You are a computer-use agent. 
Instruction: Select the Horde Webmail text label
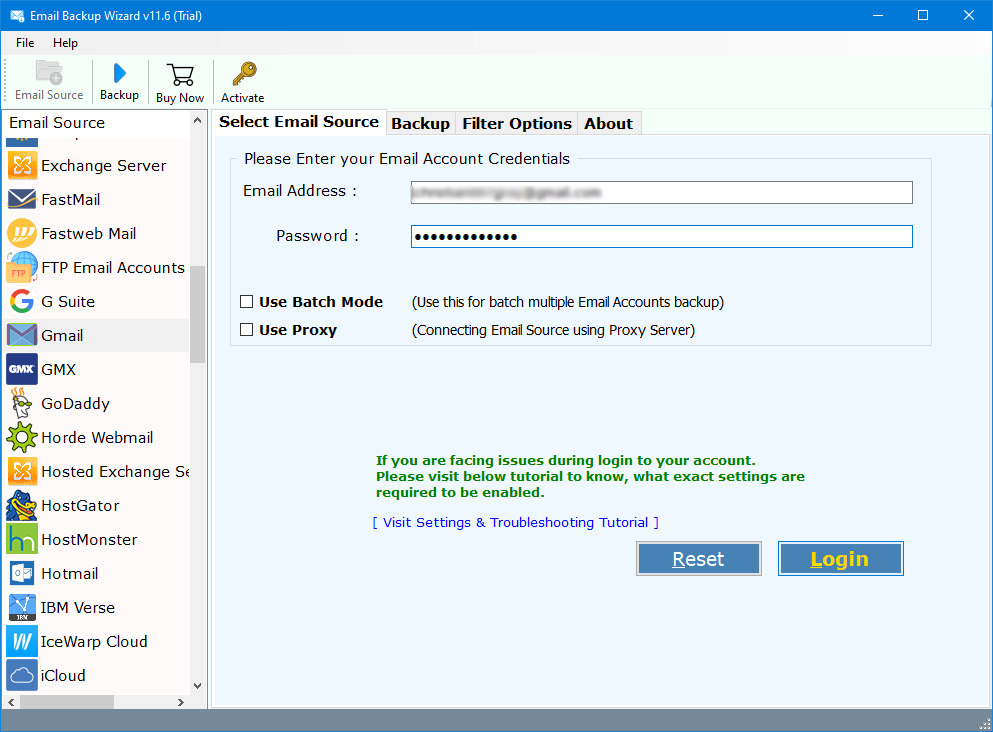(x=98, y=438)
